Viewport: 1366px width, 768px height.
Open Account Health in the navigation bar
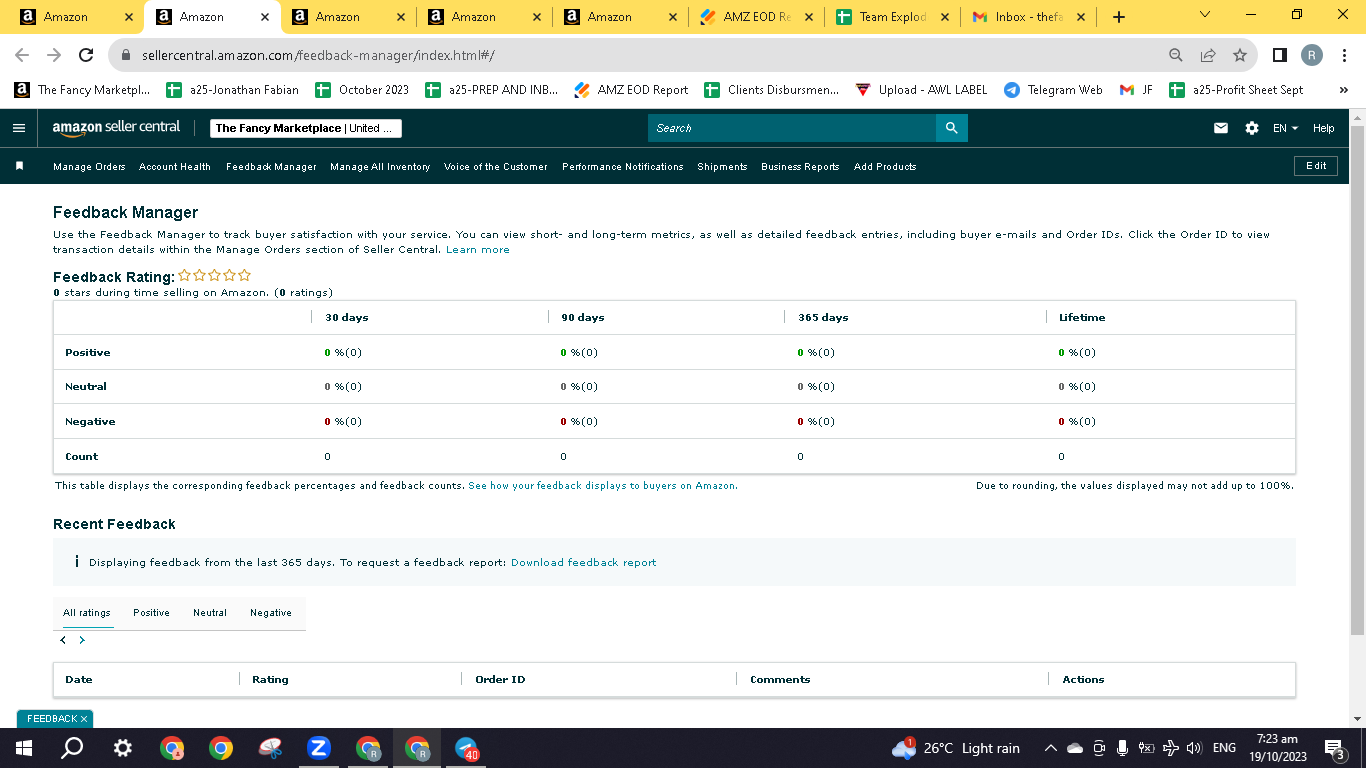tap(175, 167)
